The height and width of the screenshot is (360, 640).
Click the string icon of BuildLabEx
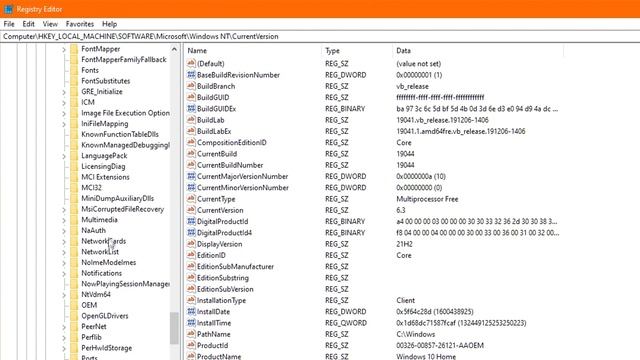(191, 131)
